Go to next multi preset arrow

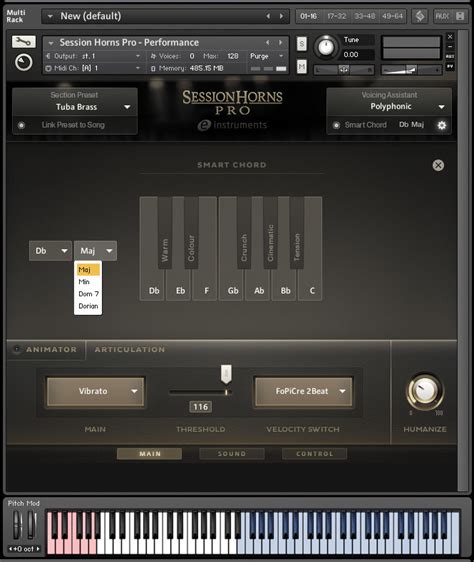tap(281, 16)
